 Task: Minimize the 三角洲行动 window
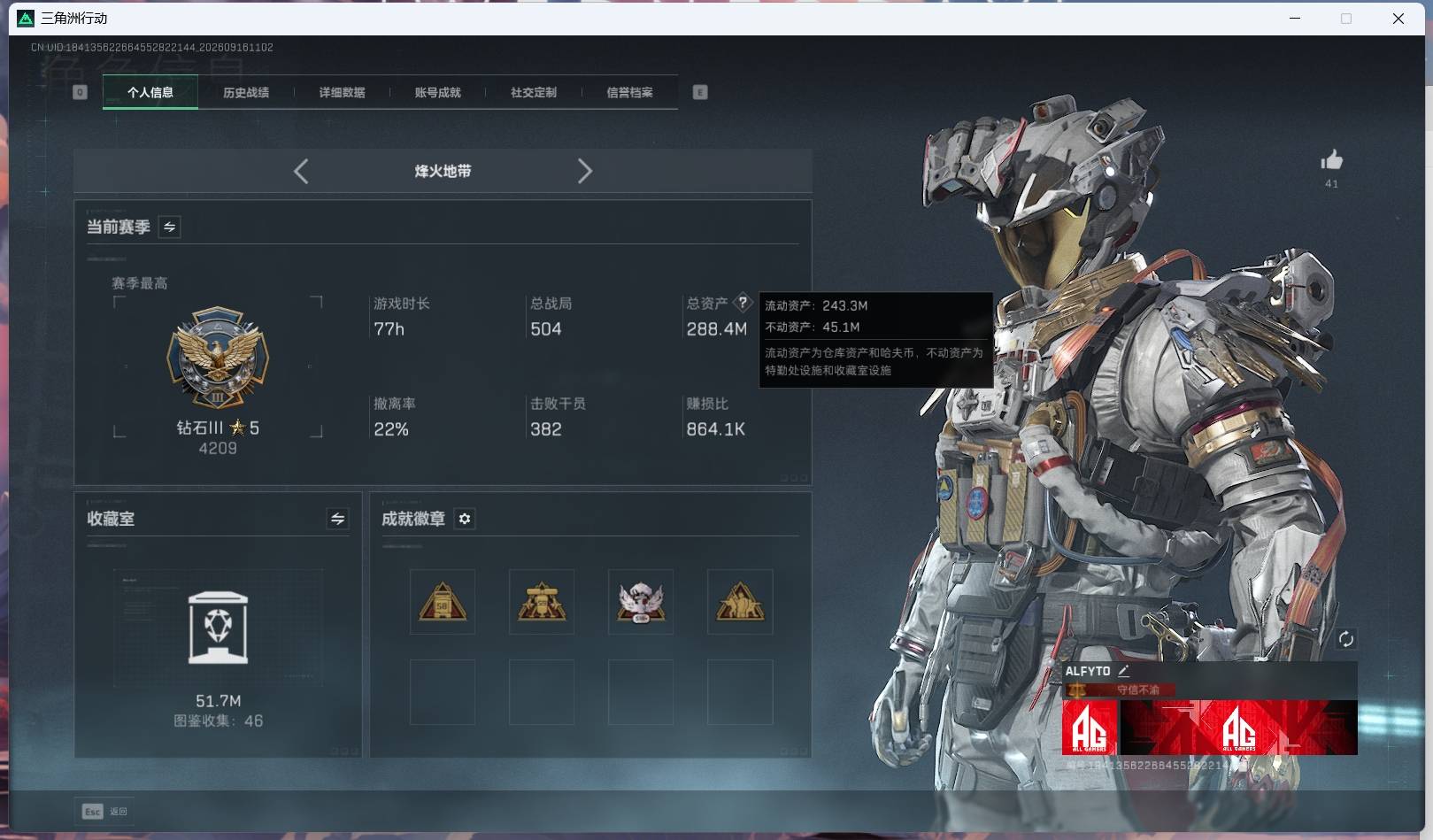pyautogui.click(x=1295, y=19)
